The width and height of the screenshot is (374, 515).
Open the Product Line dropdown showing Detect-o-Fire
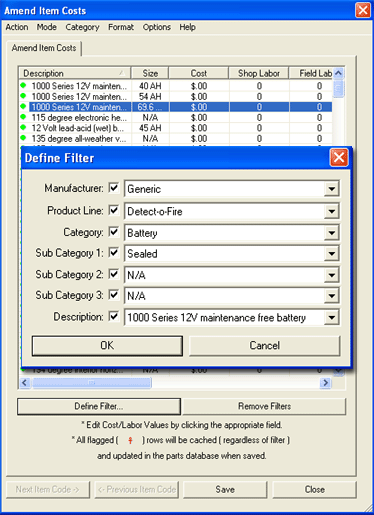click(x=331, y=211)
